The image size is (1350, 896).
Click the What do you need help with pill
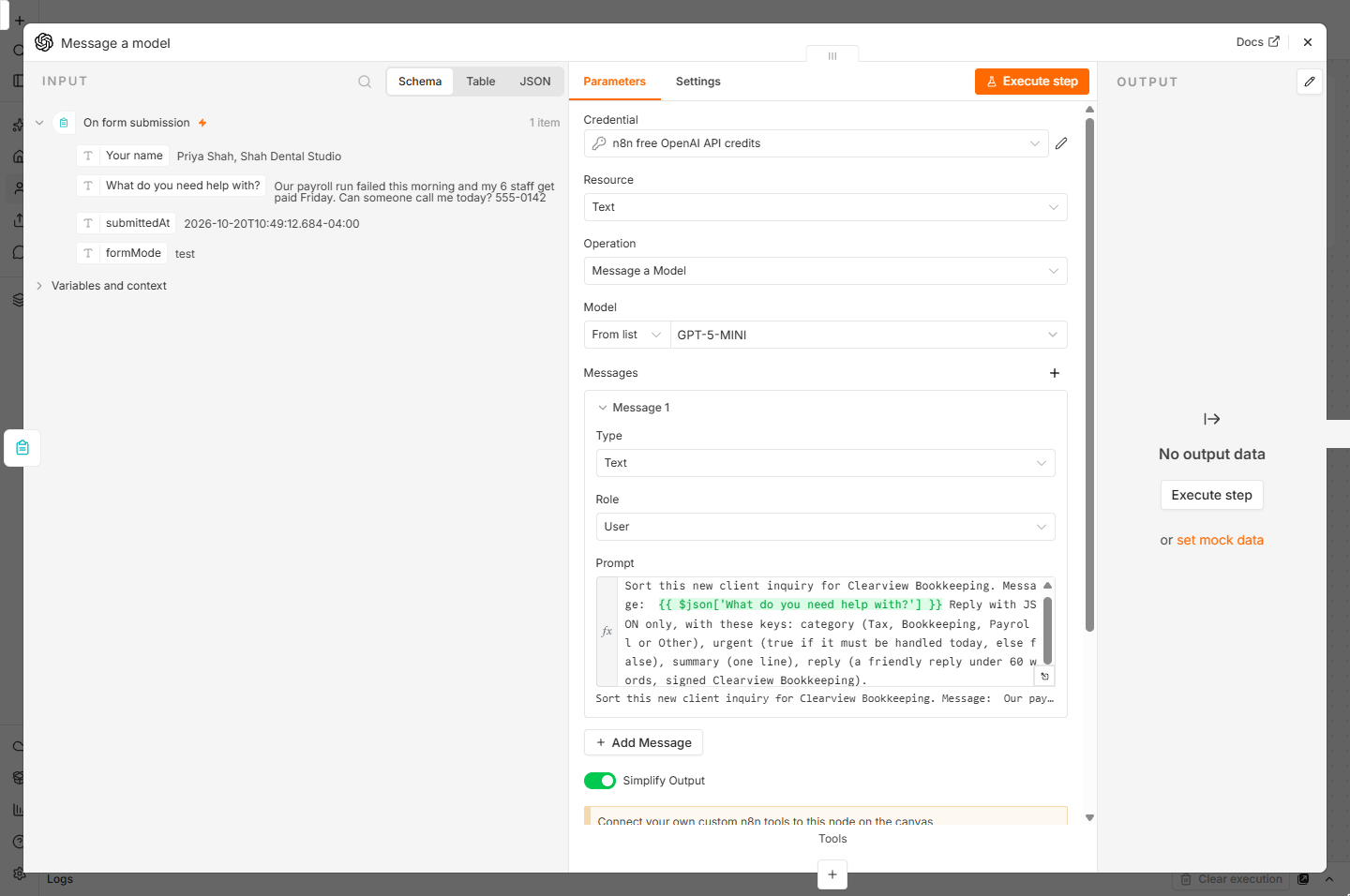coord(172,186)
